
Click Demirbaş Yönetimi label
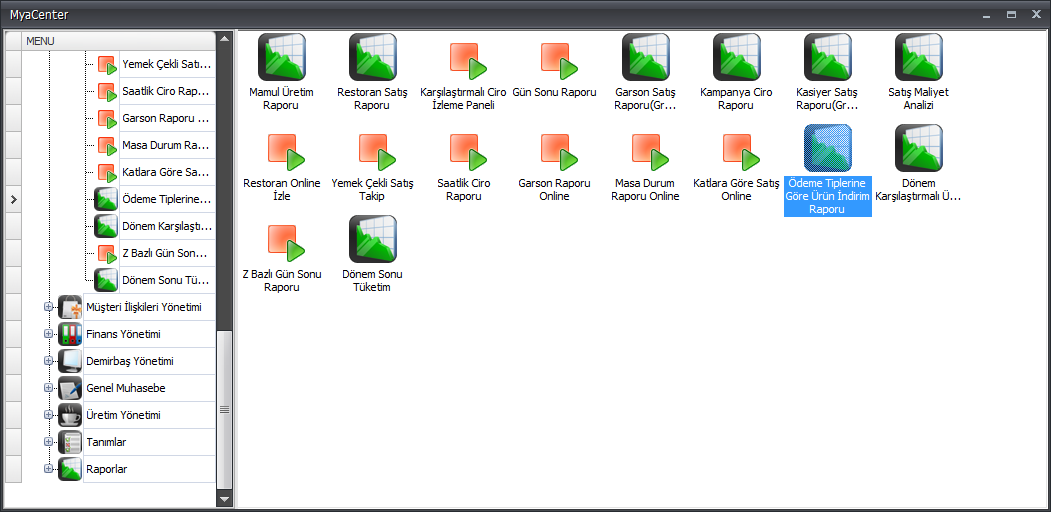coord(130,361)
